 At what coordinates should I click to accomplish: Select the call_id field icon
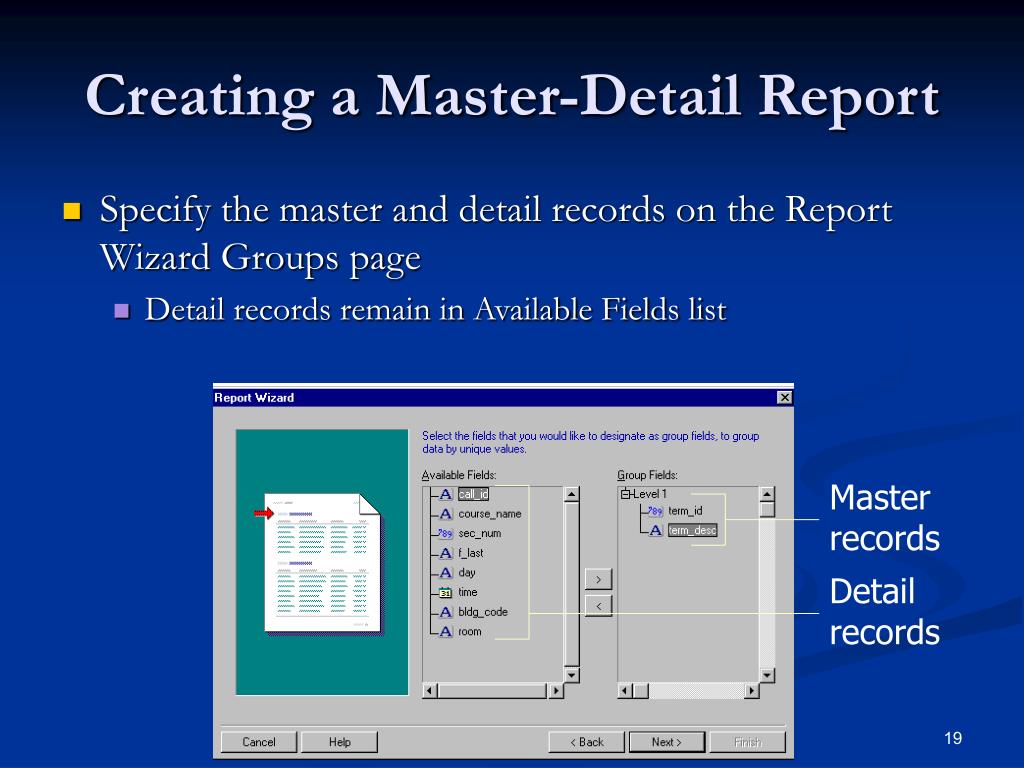point(445,494)
